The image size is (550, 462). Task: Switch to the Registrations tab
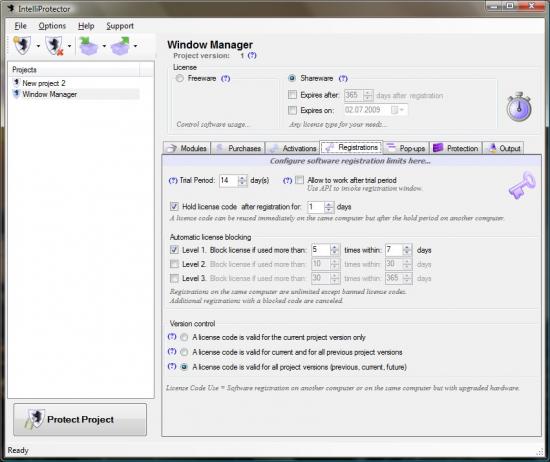click(x=351, y=148)
